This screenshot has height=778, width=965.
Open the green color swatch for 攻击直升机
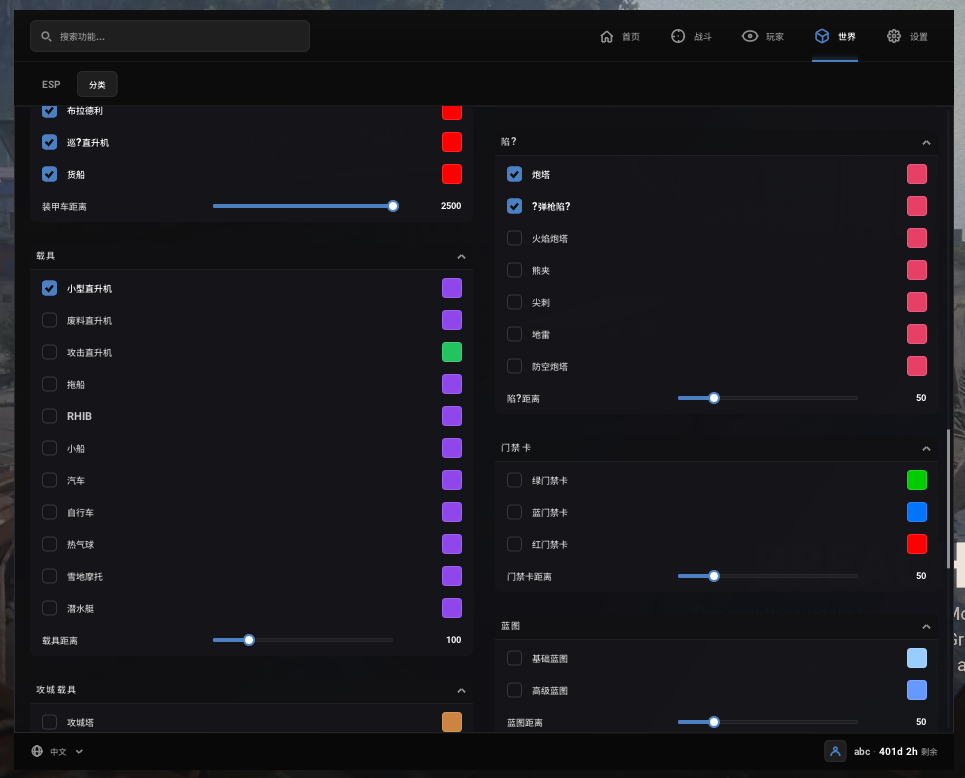tap(452, 352)
